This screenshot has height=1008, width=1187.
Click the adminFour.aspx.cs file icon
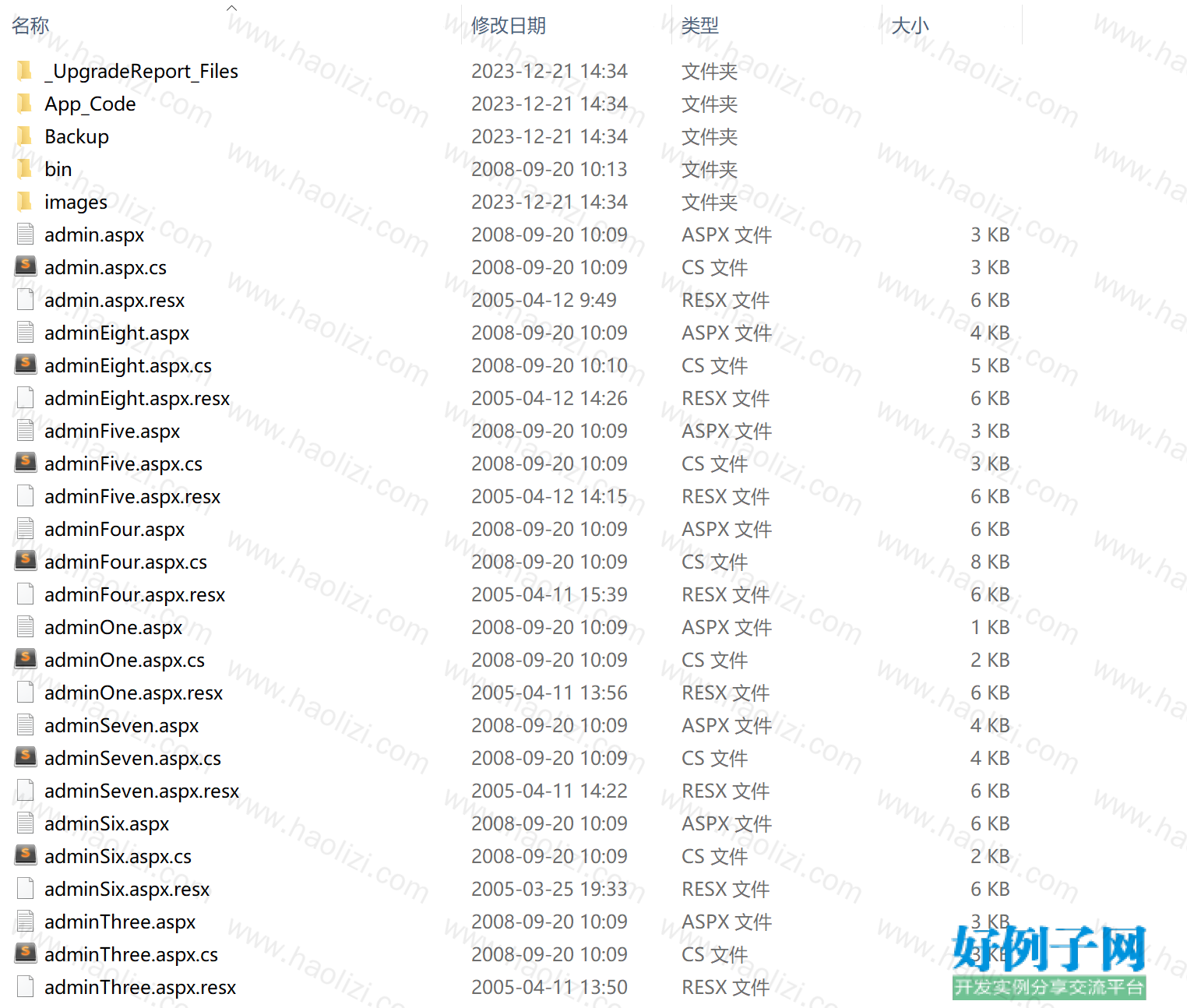[x=26, y=561]
